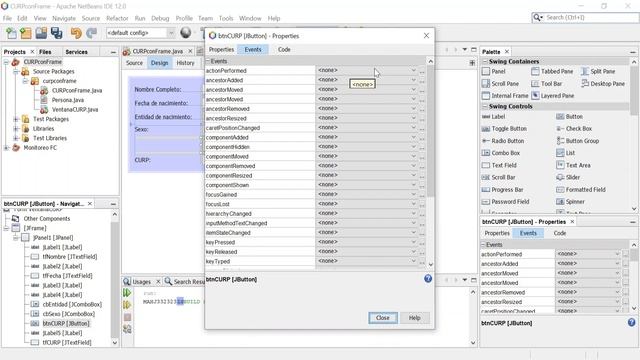The image size is (640, 360).
Task: Open the focusGained handler dropdown in dialog
Action: pyautogui.click(x=413, y=194)
